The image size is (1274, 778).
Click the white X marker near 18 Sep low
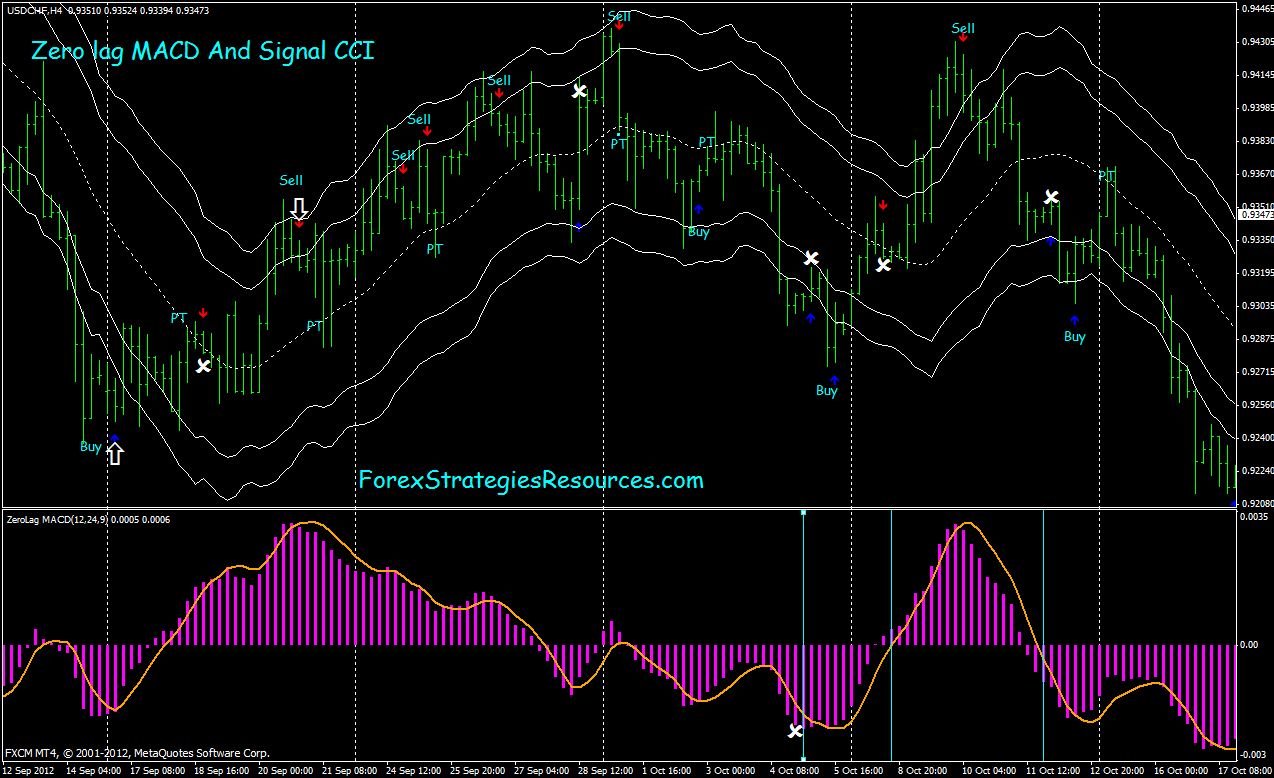coord(204,365)
